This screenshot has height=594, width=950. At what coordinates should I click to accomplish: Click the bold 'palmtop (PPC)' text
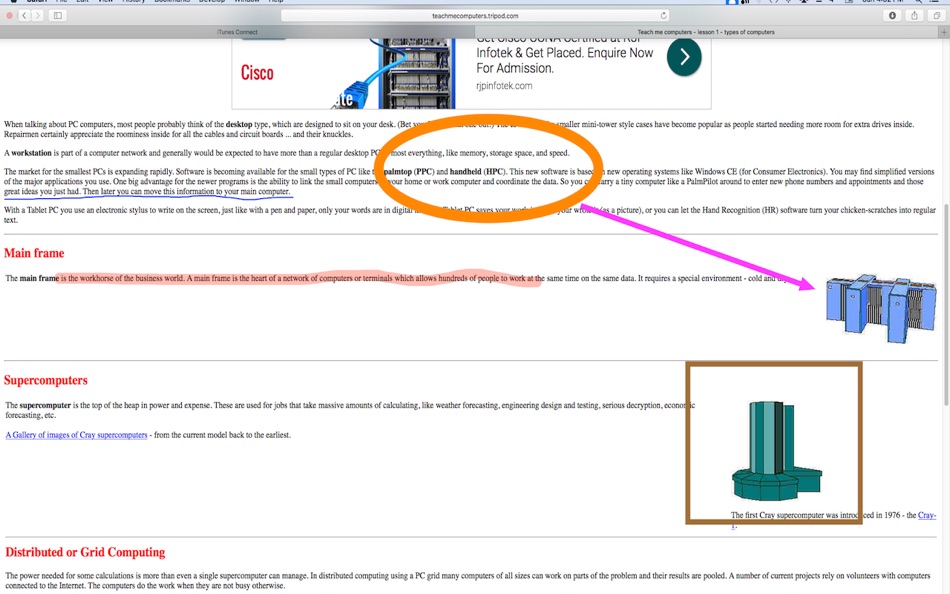[410, 172]
